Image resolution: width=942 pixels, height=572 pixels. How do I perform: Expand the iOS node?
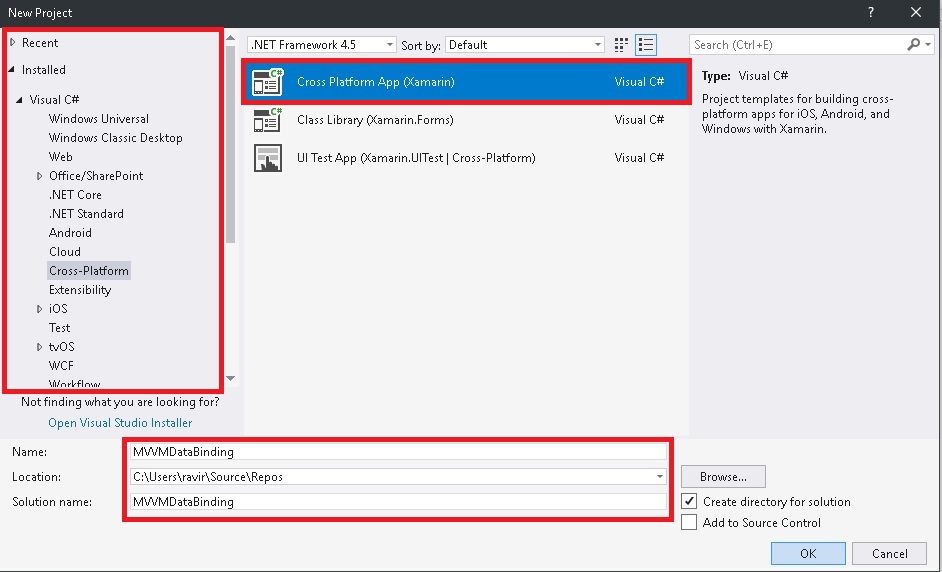point(40,309)
